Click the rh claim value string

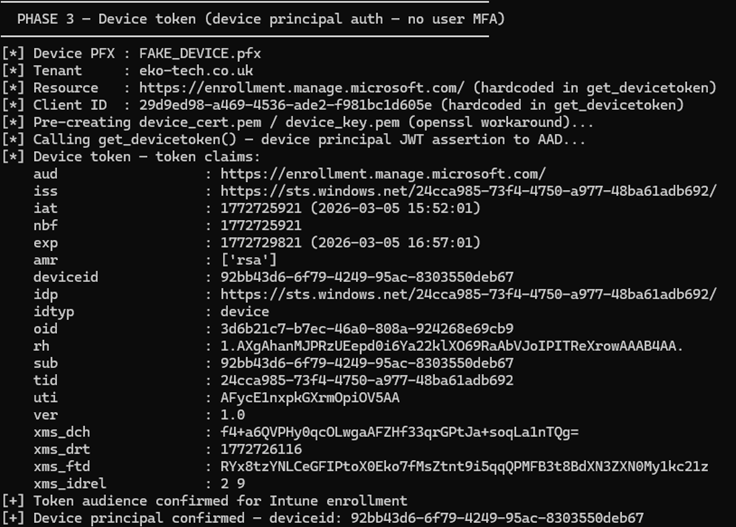[451, 345]
